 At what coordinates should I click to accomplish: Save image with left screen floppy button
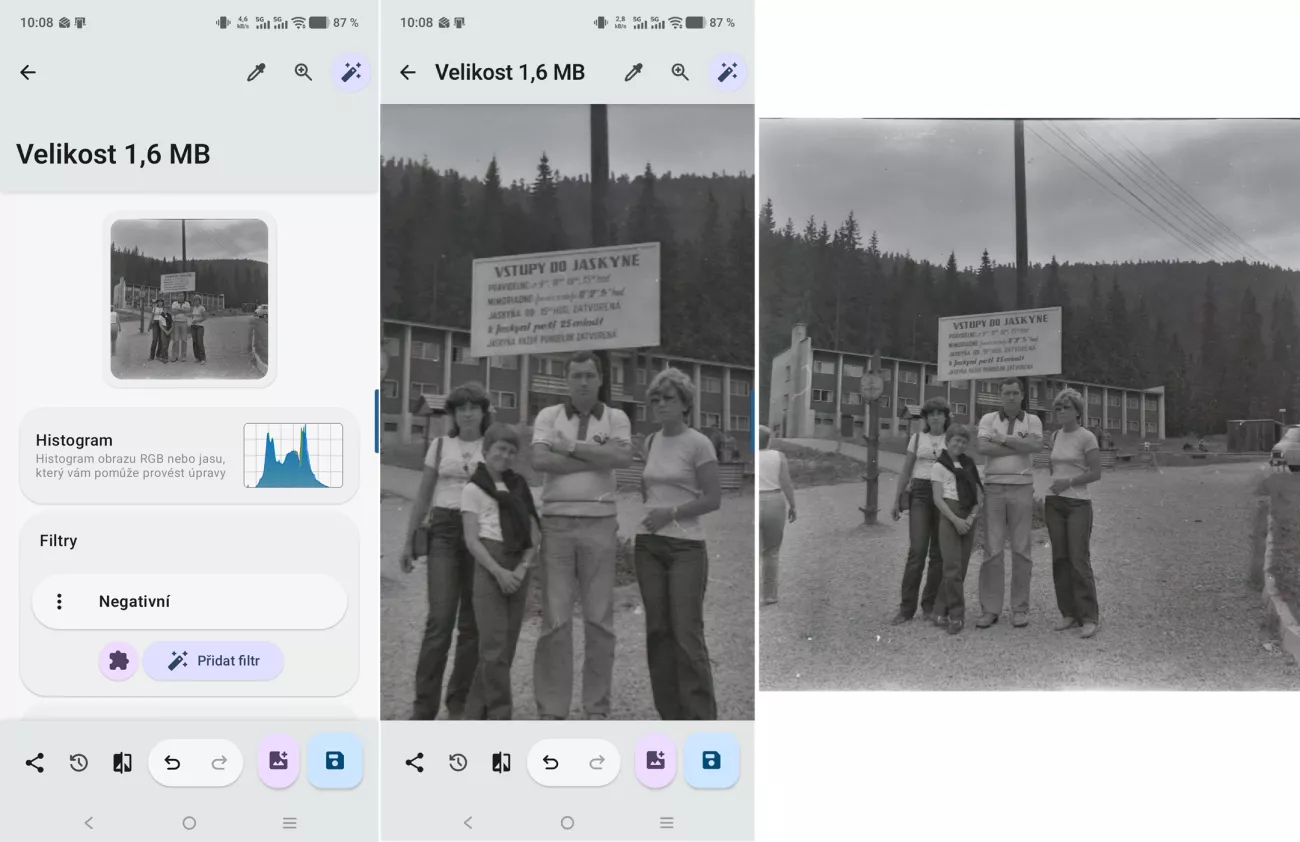pos(335,761)
